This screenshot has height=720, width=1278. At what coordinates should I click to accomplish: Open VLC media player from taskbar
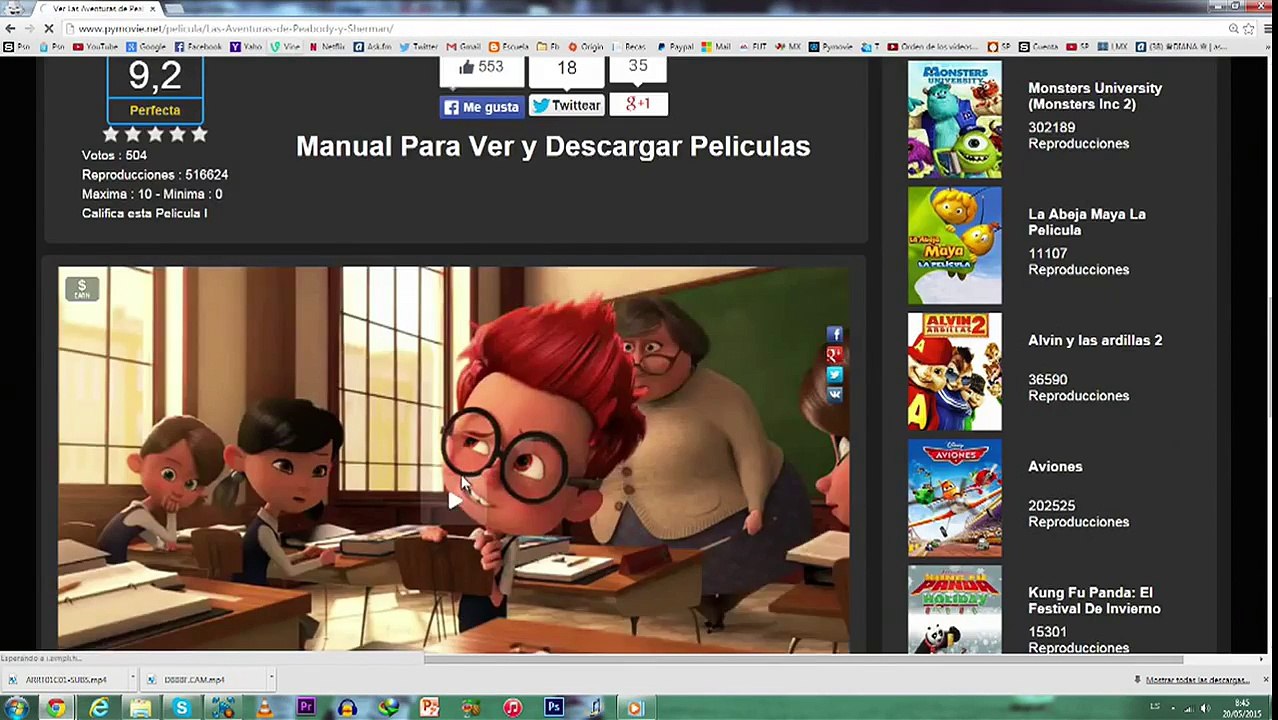[x=264, y=708]
